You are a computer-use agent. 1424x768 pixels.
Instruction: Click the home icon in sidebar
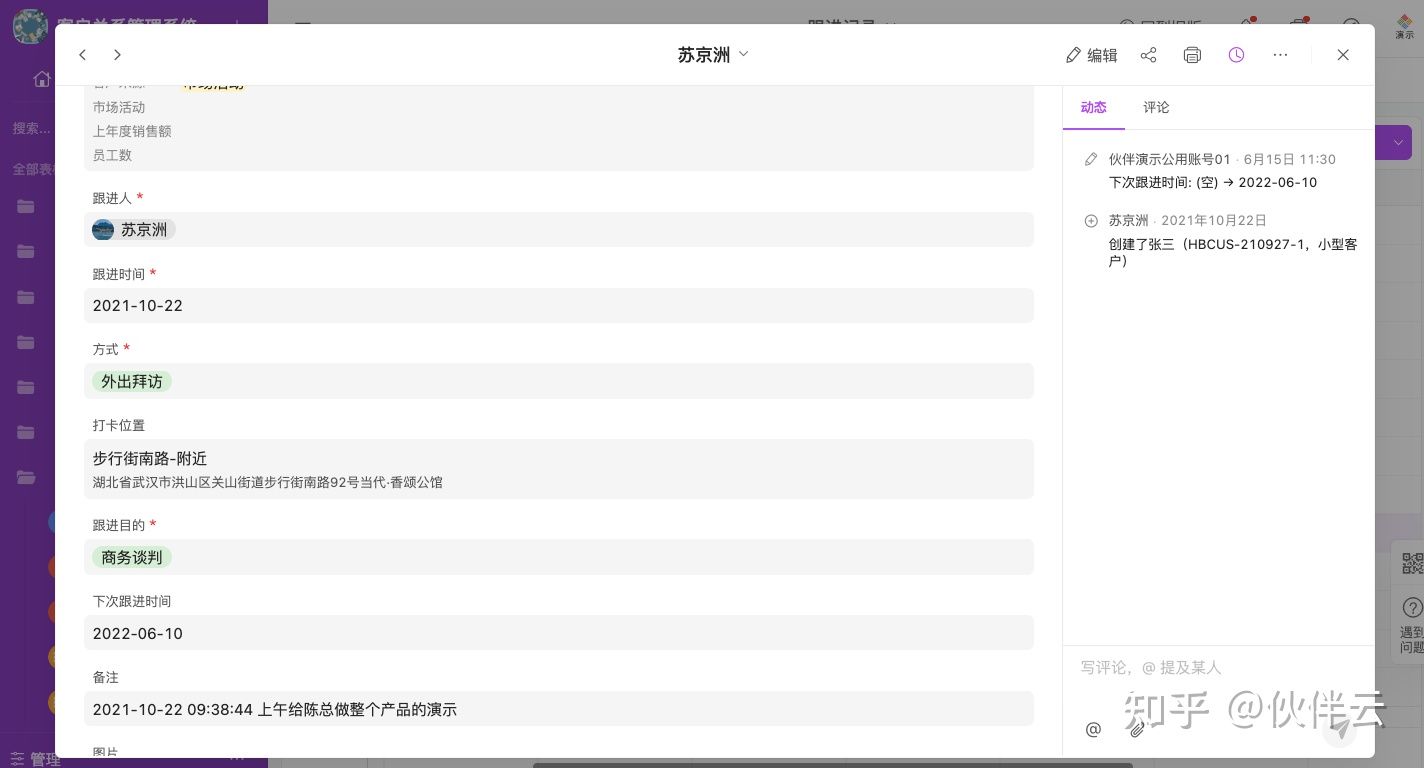42,79
